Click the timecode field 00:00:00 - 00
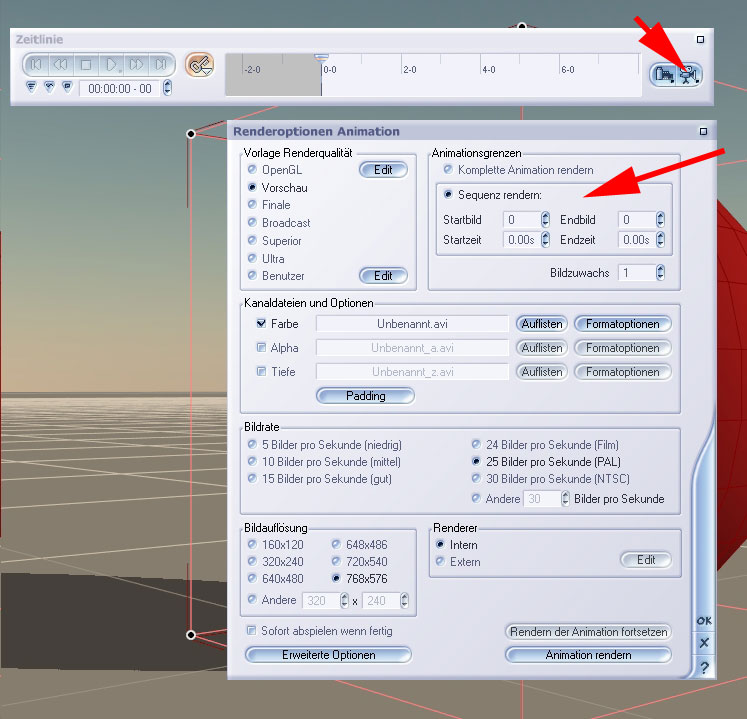 (x=120, y=89)
